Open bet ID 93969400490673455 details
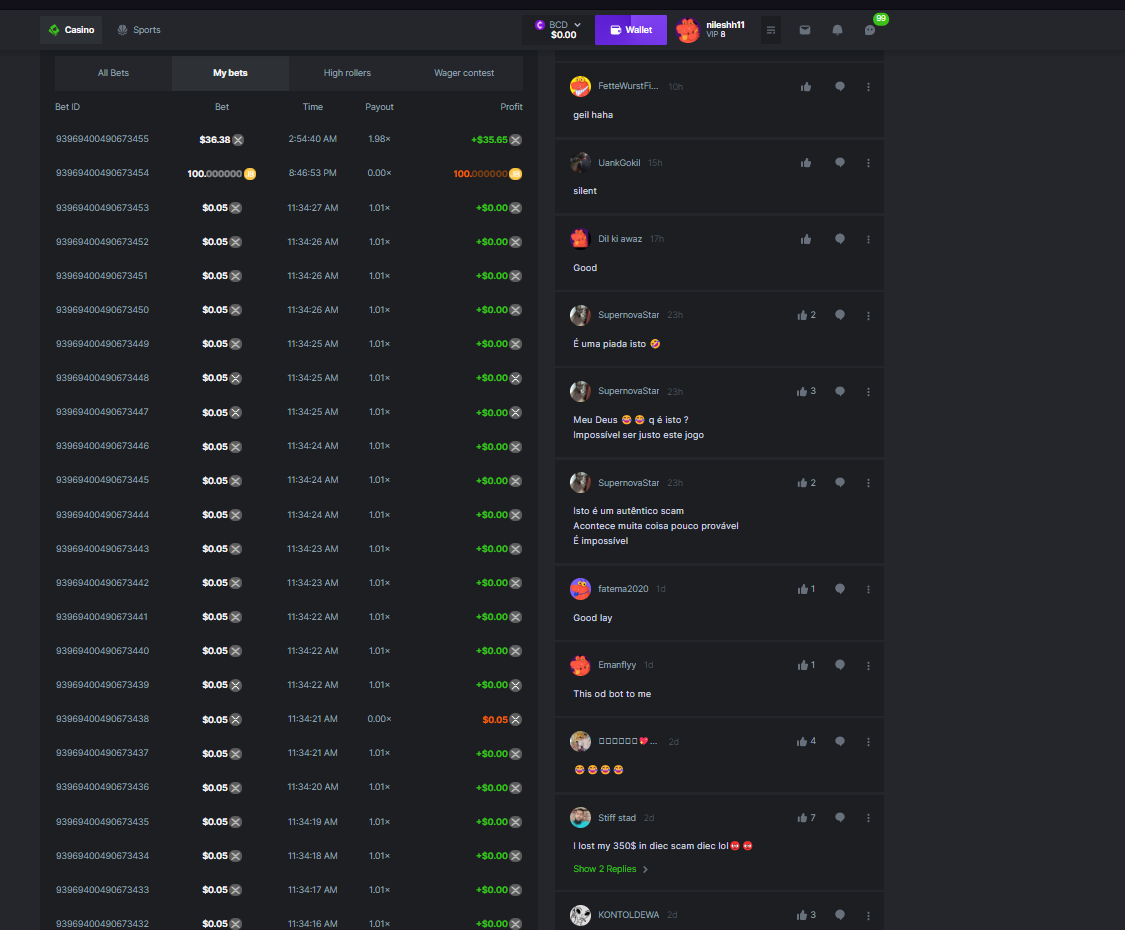This screenshot has height=930, width=1125. [x=102, y=139]
